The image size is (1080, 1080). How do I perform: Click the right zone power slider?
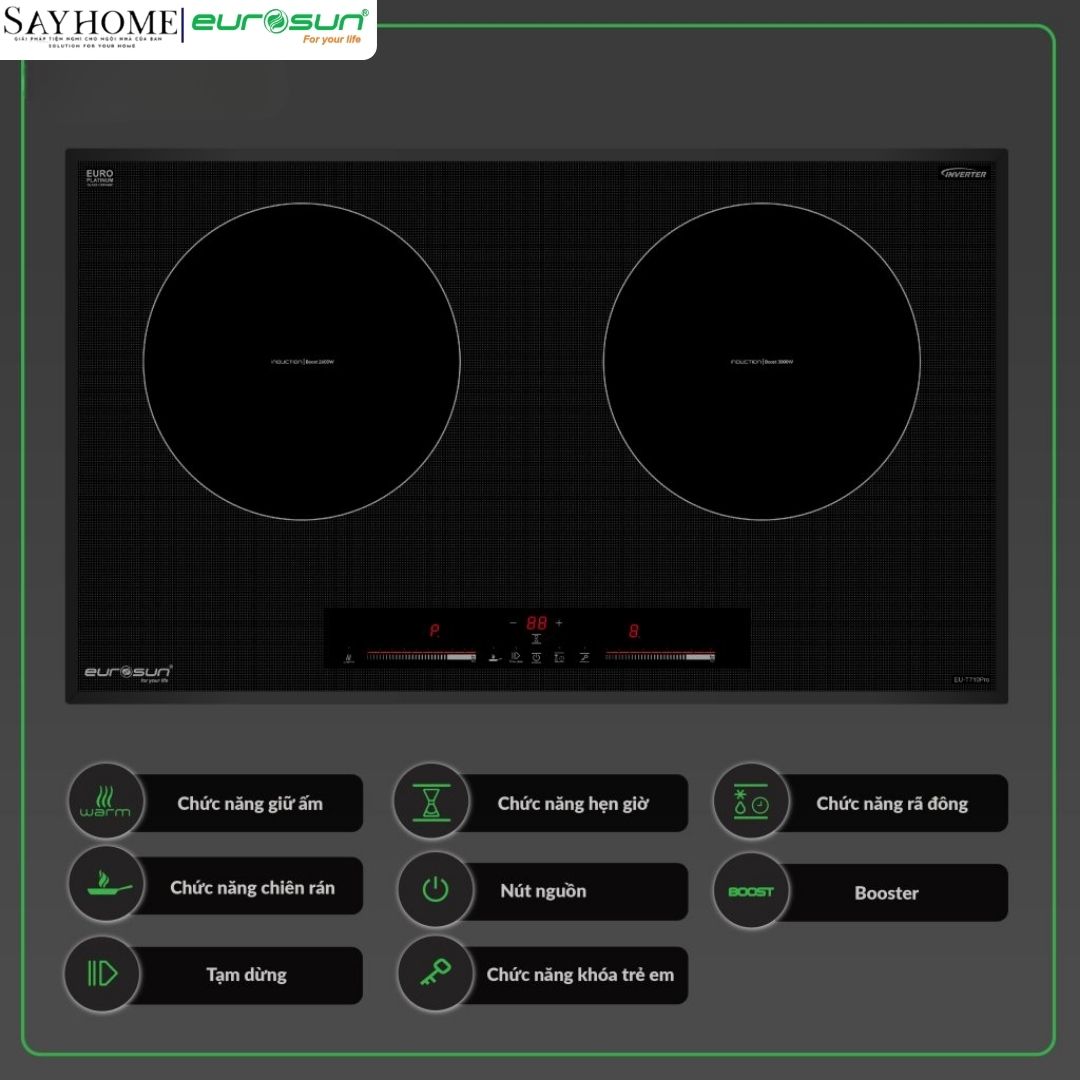(660, 656)
